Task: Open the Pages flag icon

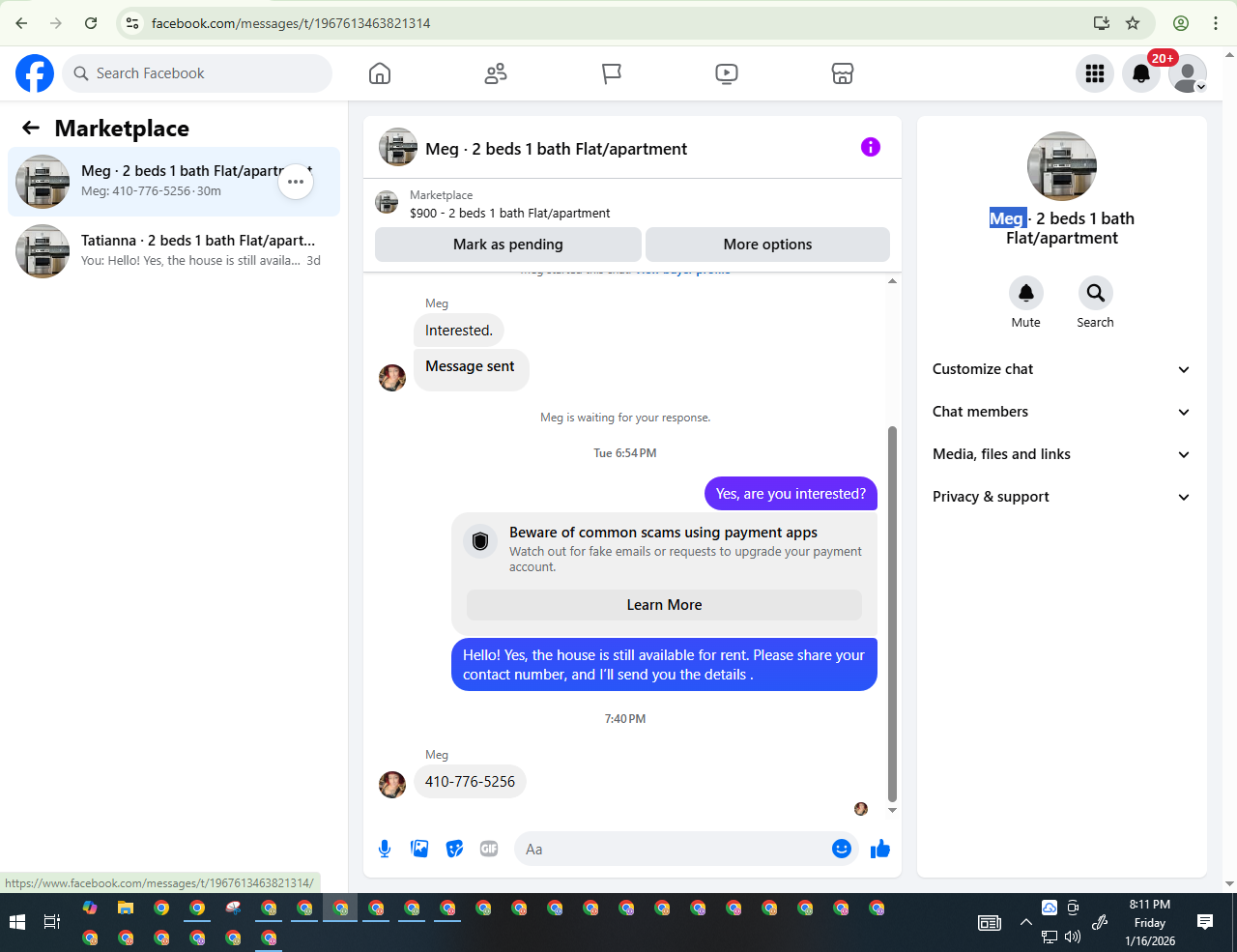Action: (612, 73)
